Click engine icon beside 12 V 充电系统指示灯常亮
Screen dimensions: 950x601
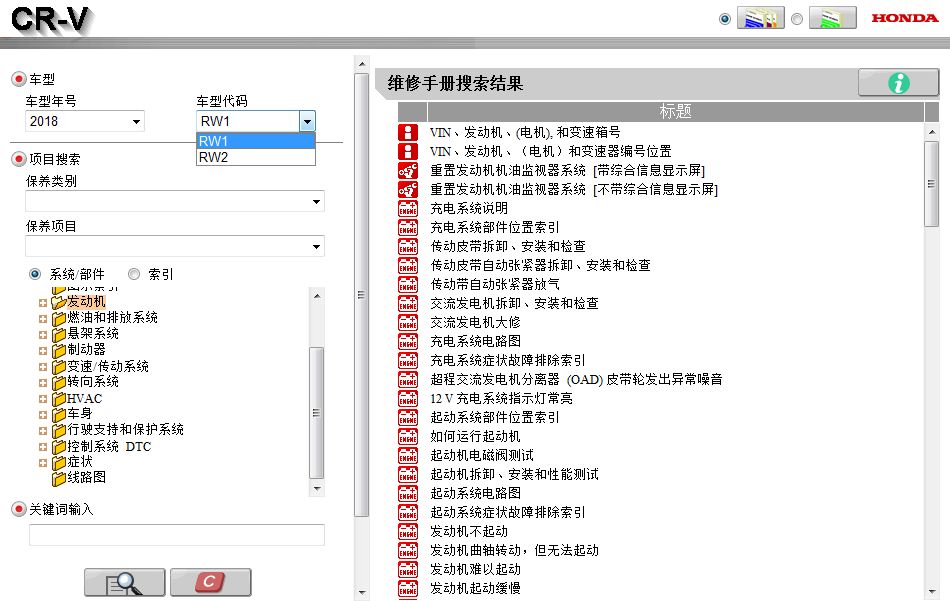[x=408, y=398]
